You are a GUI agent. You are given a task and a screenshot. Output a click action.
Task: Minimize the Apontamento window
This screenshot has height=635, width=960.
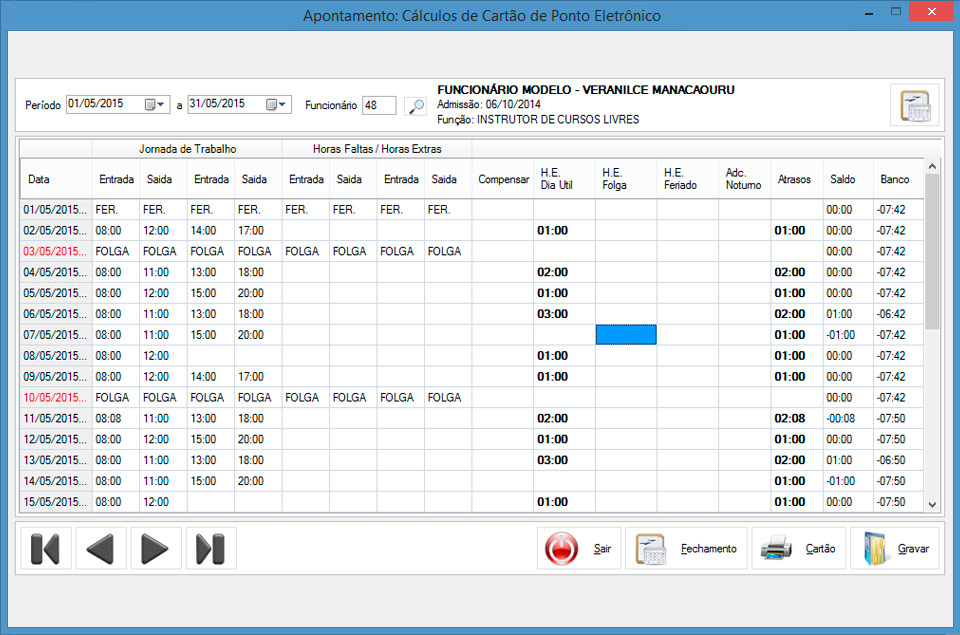[x=868, y=13]
